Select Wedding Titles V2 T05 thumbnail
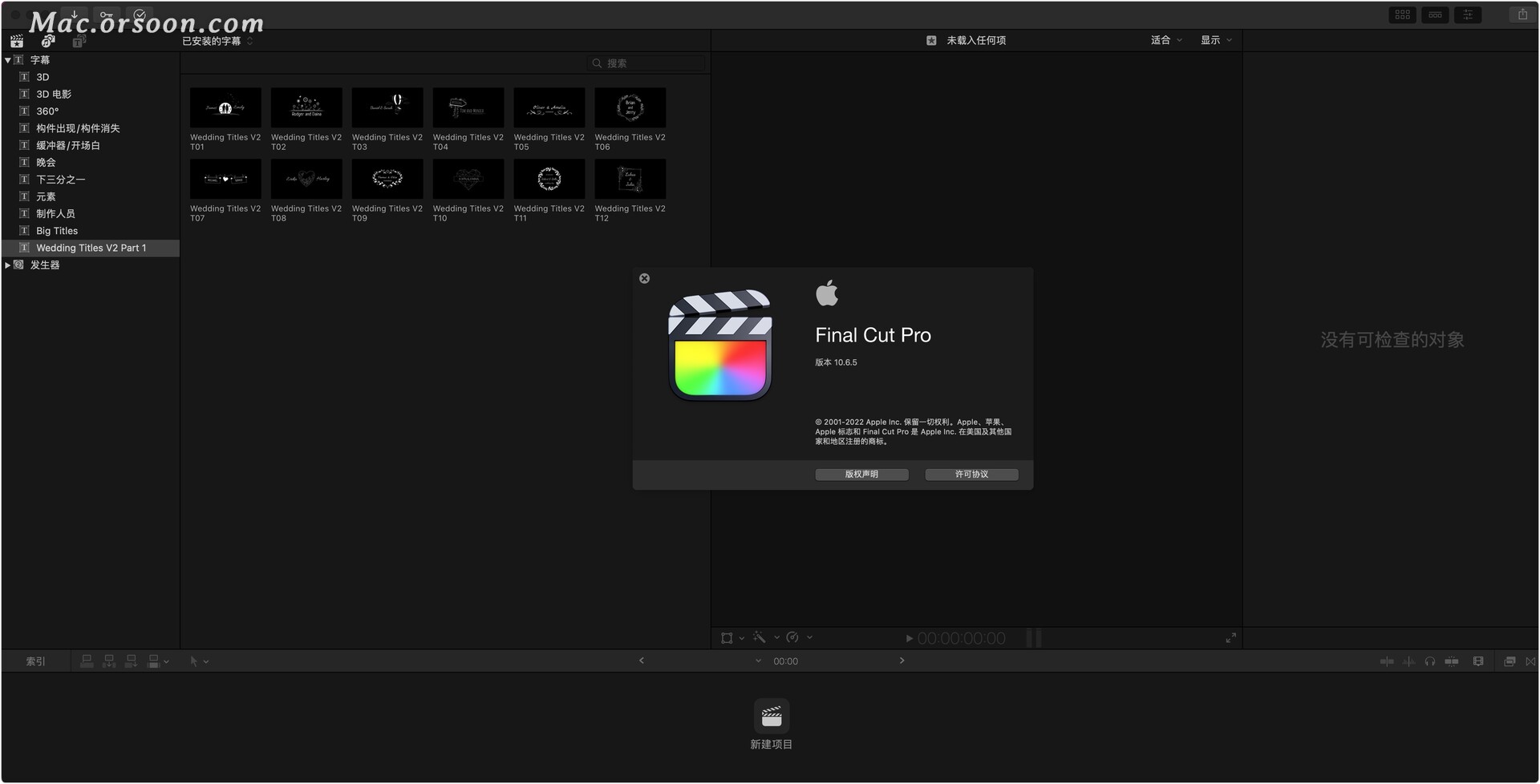1540x784 pixels. click(x=549, y=107)
